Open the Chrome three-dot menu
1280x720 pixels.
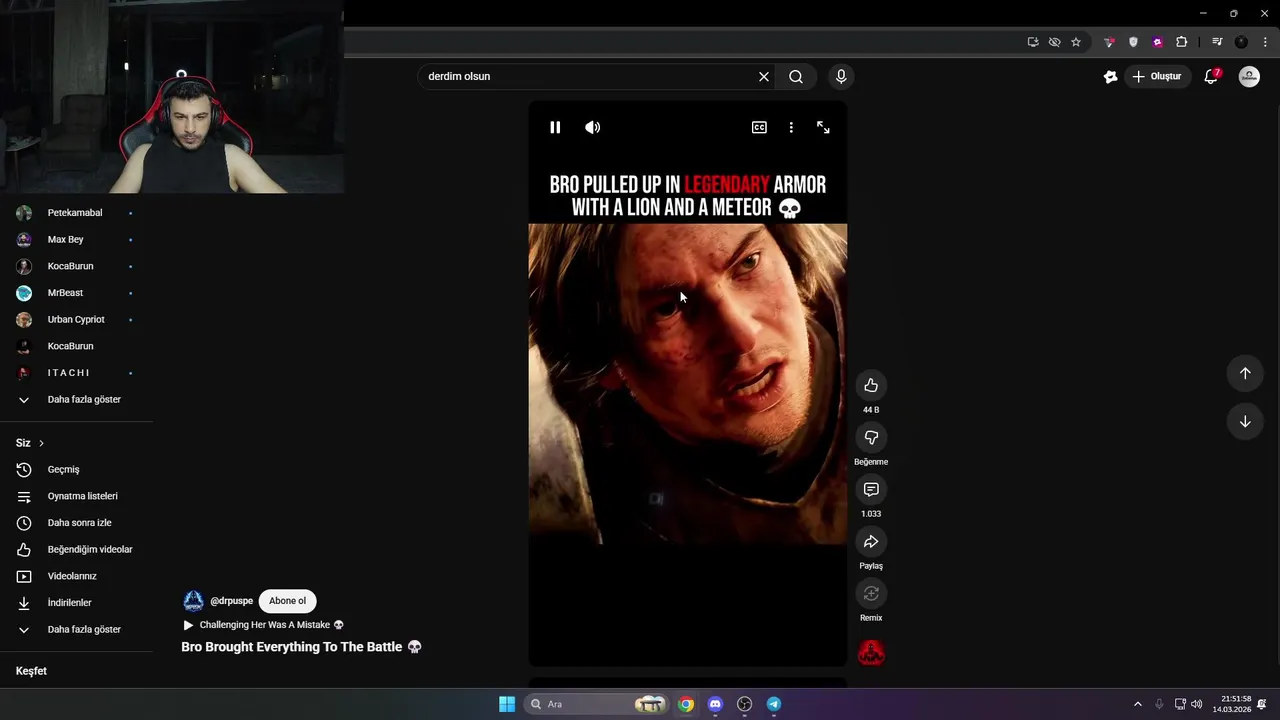1265,42
